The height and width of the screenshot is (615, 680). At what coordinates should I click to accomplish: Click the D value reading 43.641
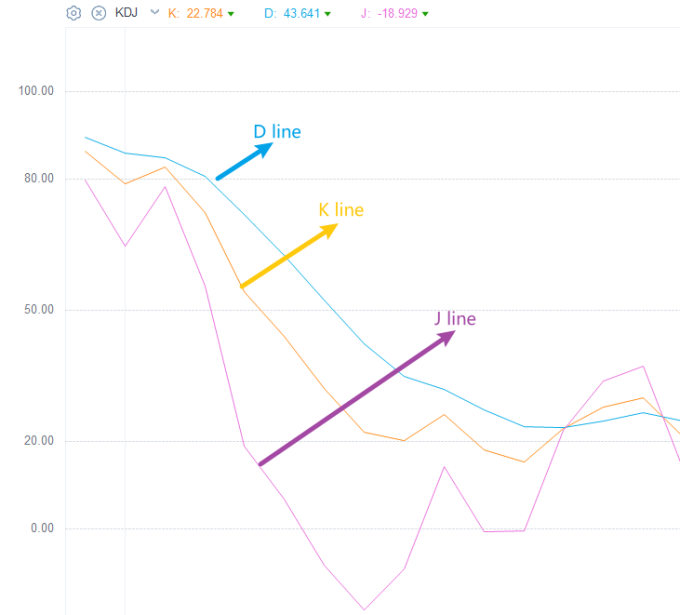pos(301,13)
